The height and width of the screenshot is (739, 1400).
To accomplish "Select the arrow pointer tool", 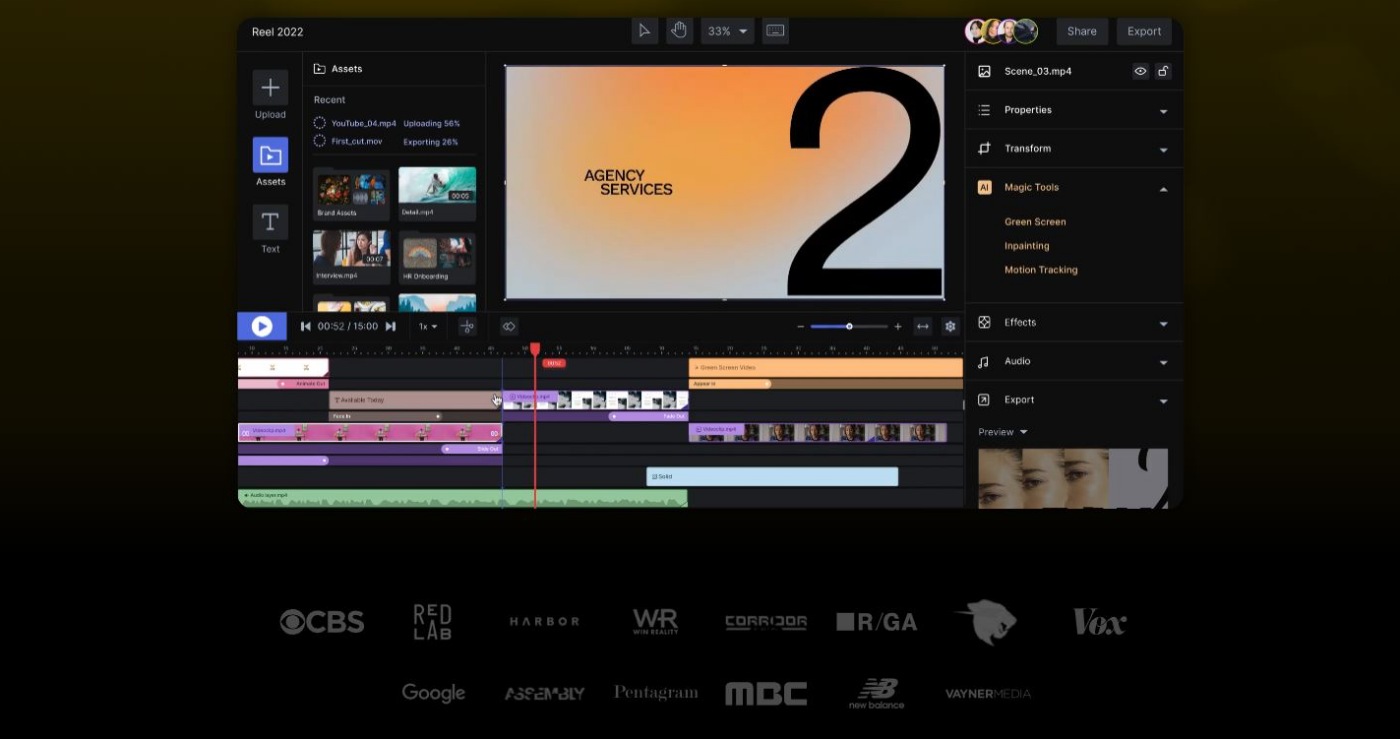I will 645,31.
